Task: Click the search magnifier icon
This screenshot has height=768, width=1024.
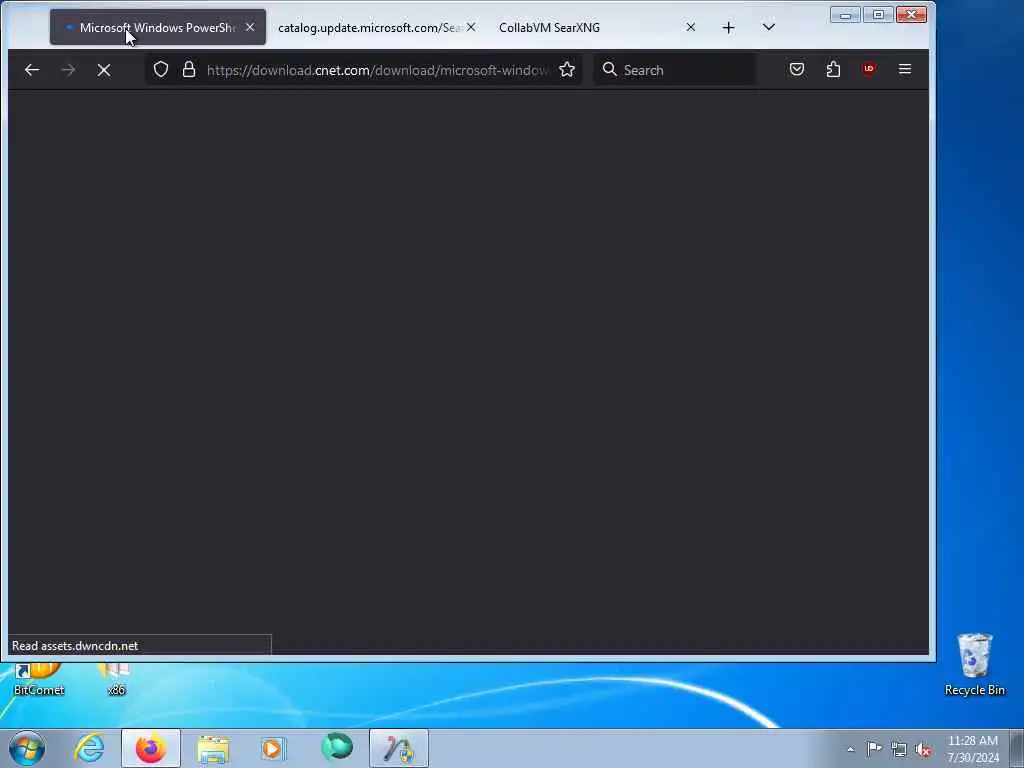Action: pos(609,69)
